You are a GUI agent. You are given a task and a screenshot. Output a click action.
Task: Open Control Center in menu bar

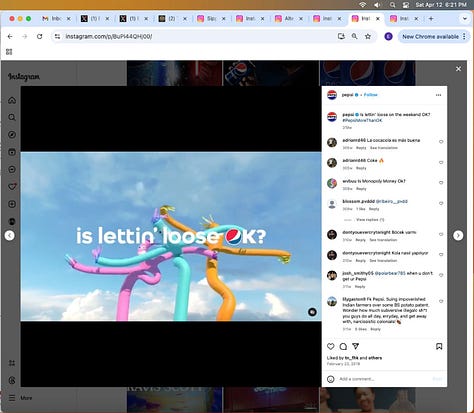pos(406,5)
